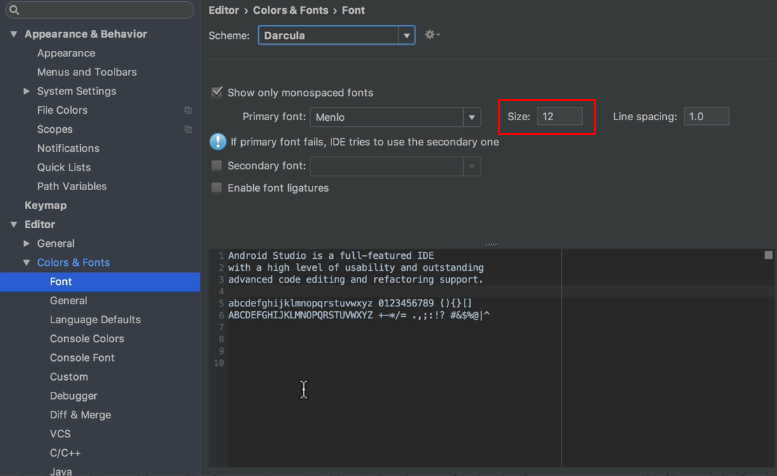Click preview line 'advanced code editing'
Screen dimensions: 777x476
tap(355, 279)
